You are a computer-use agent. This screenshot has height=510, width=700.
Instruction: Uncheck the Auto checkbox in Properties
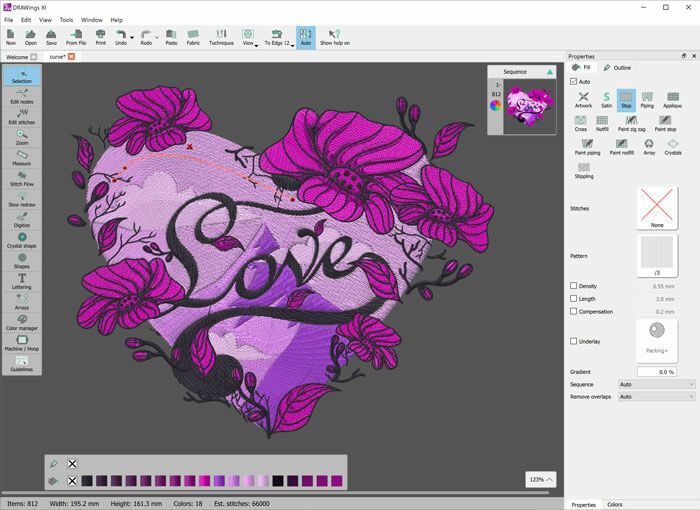pos(574,81)
